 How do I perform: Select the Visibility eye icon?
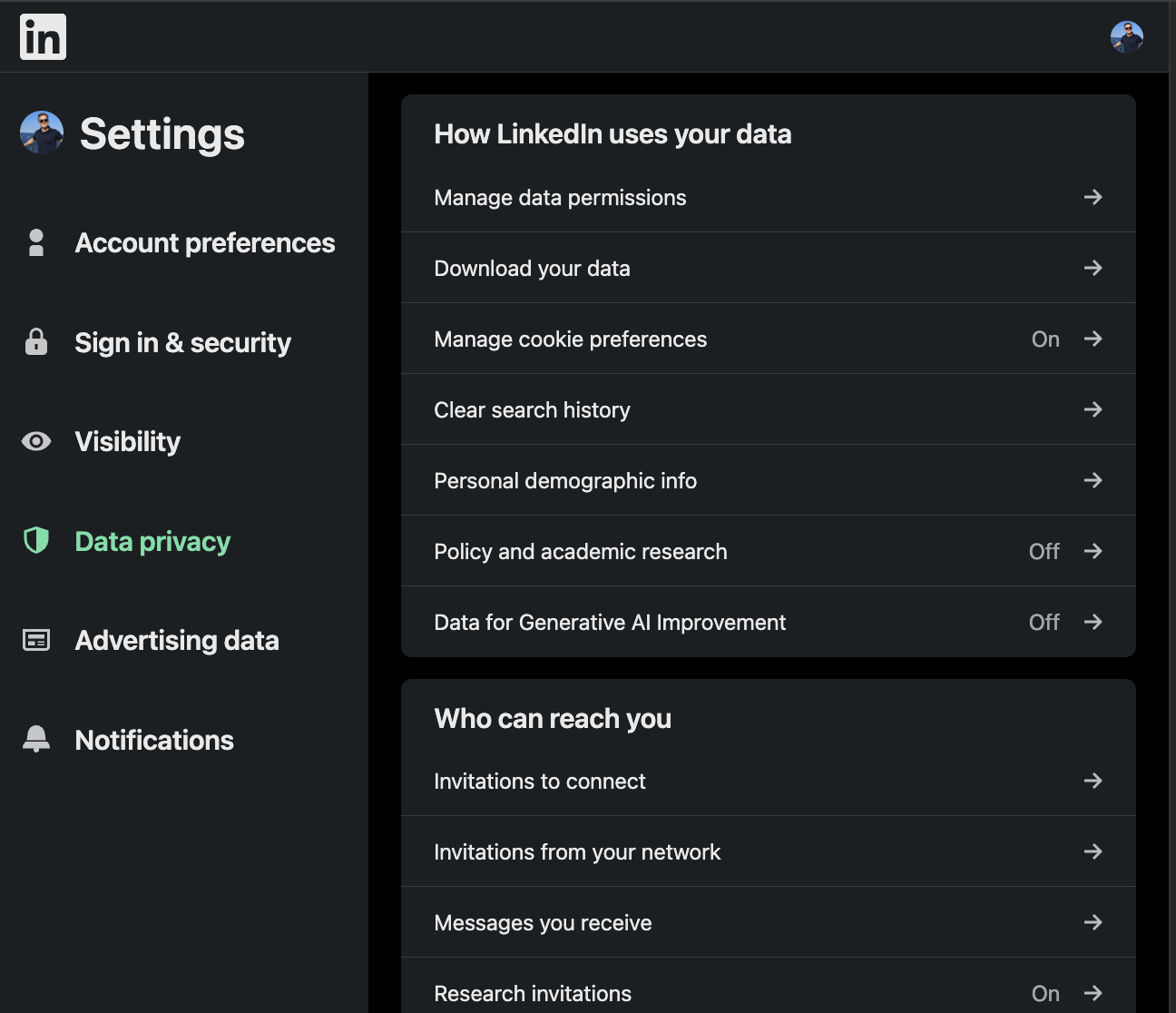click(36, 441)
